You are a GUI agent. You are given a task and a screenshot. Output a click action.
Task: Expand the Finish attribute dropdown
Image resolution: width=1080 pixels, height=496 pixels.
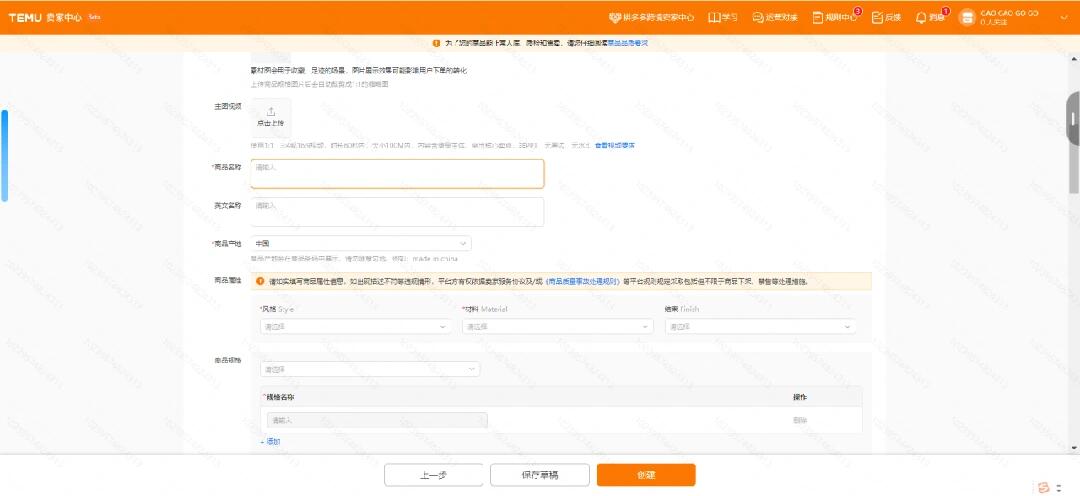760,327
